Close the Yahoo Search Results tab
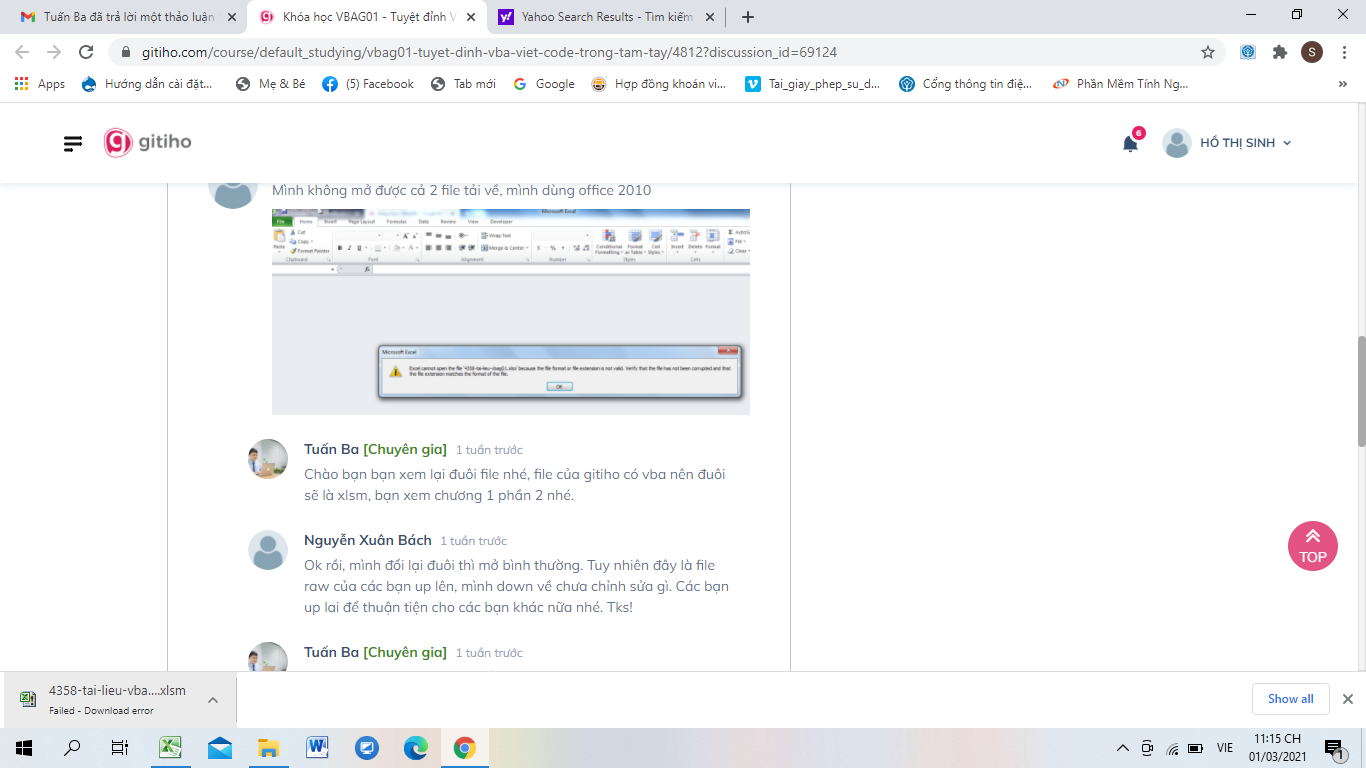 (x=709, y=17)
